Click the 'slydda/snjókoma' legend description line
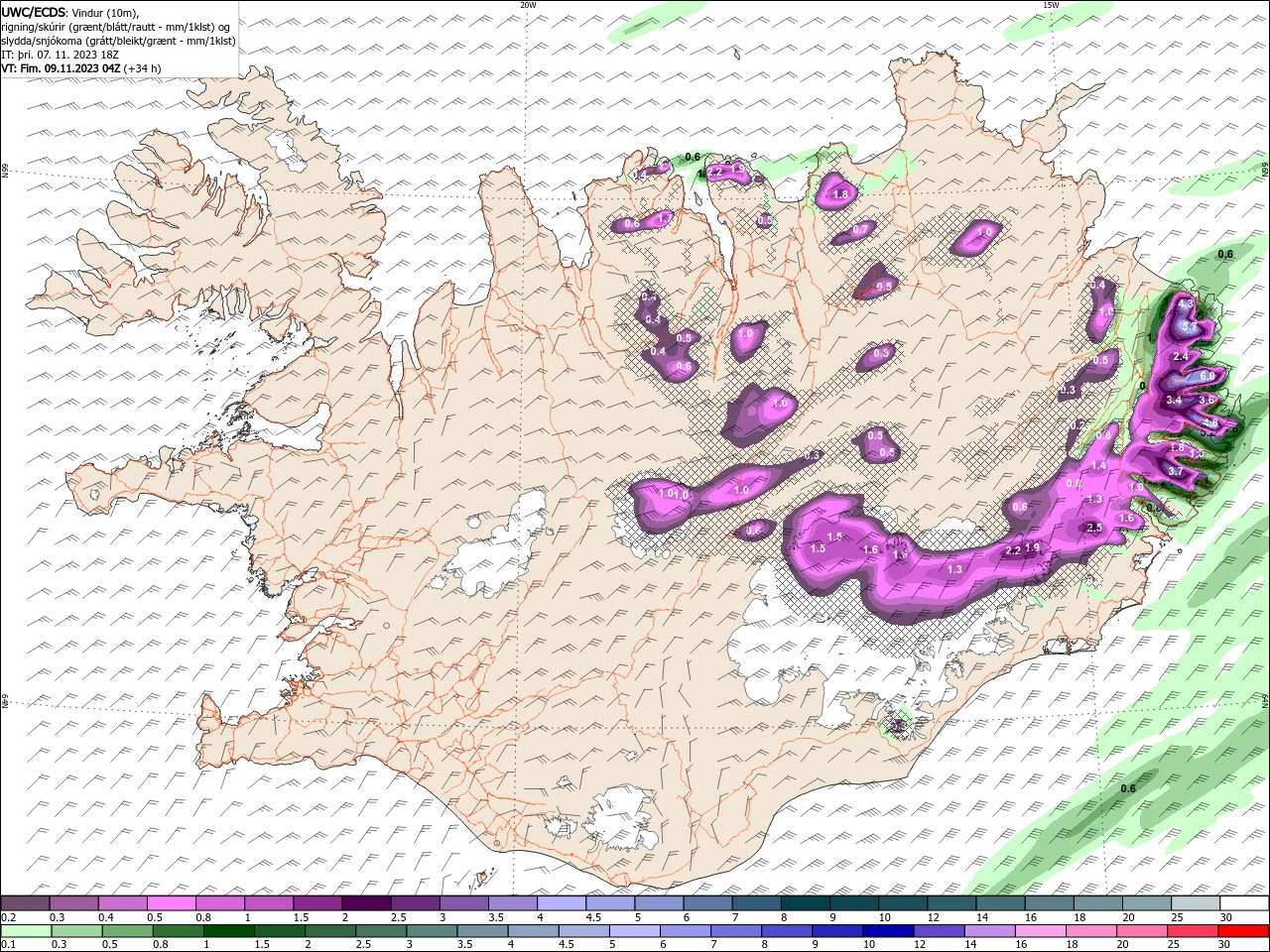 click(x=118, y=41)
